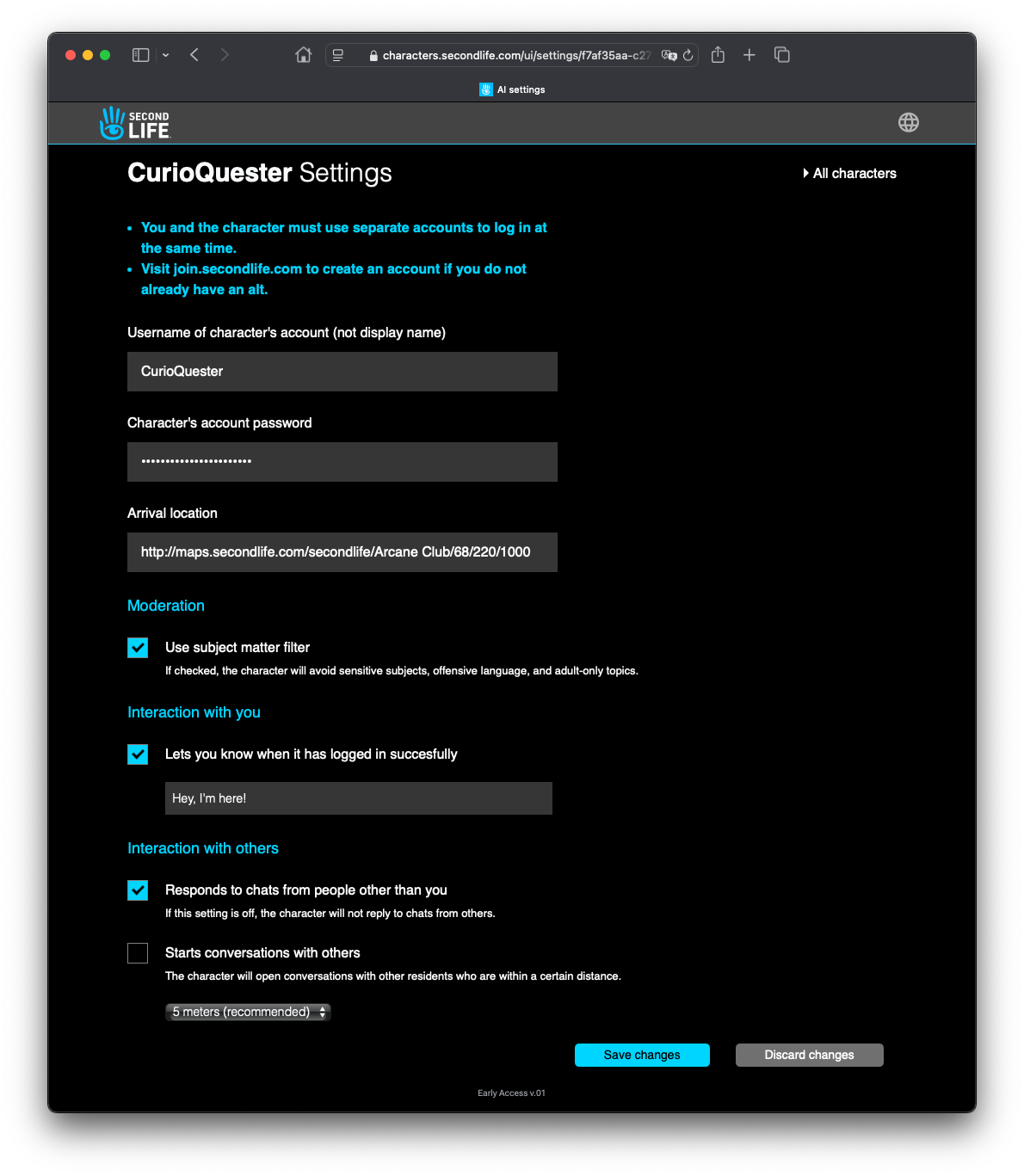Open the Share menu icon
The height and width of the screenshot is (1176, 1024).
point(718,55)
